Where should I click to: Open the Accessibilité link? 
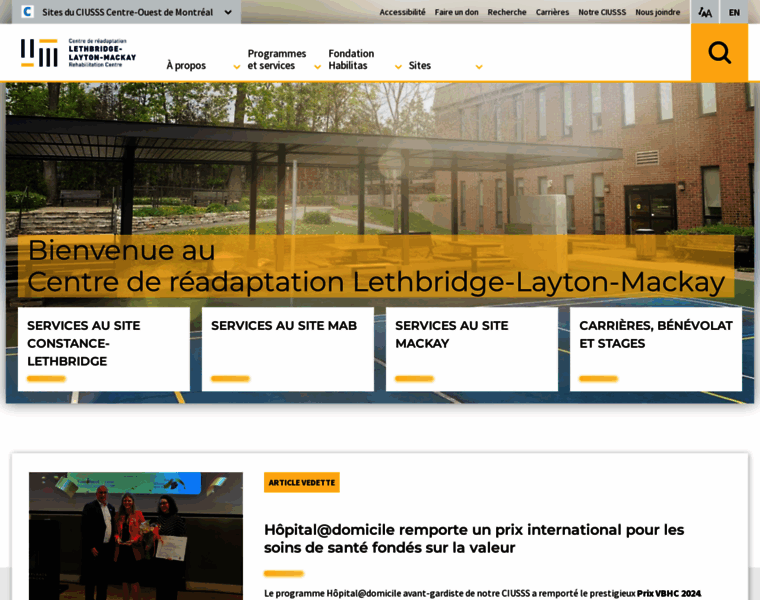tap(402, 12)
